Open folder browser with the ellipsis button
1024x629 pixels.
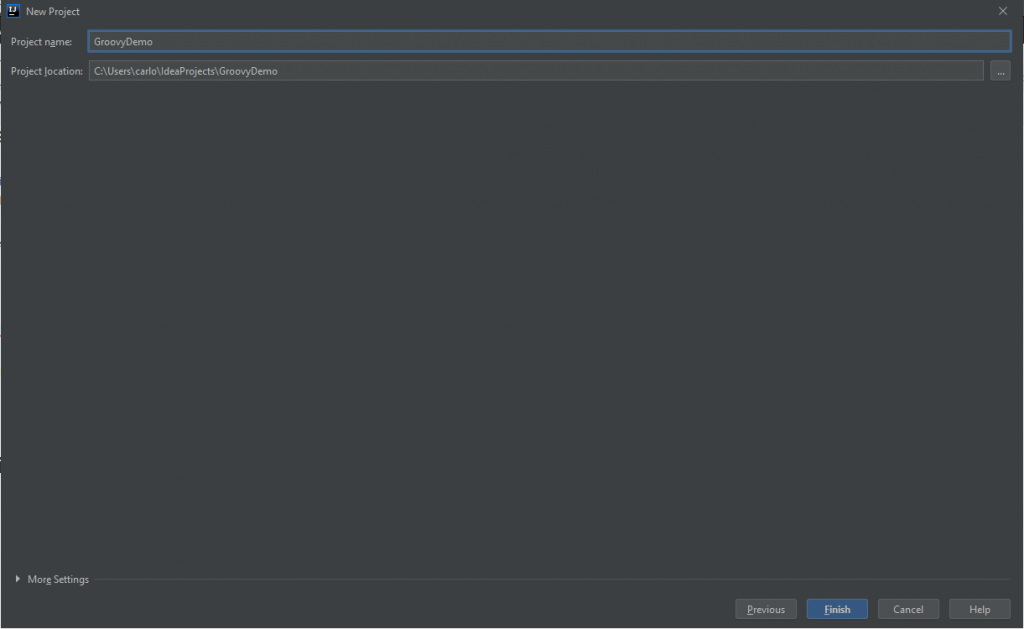point(1000,71)
